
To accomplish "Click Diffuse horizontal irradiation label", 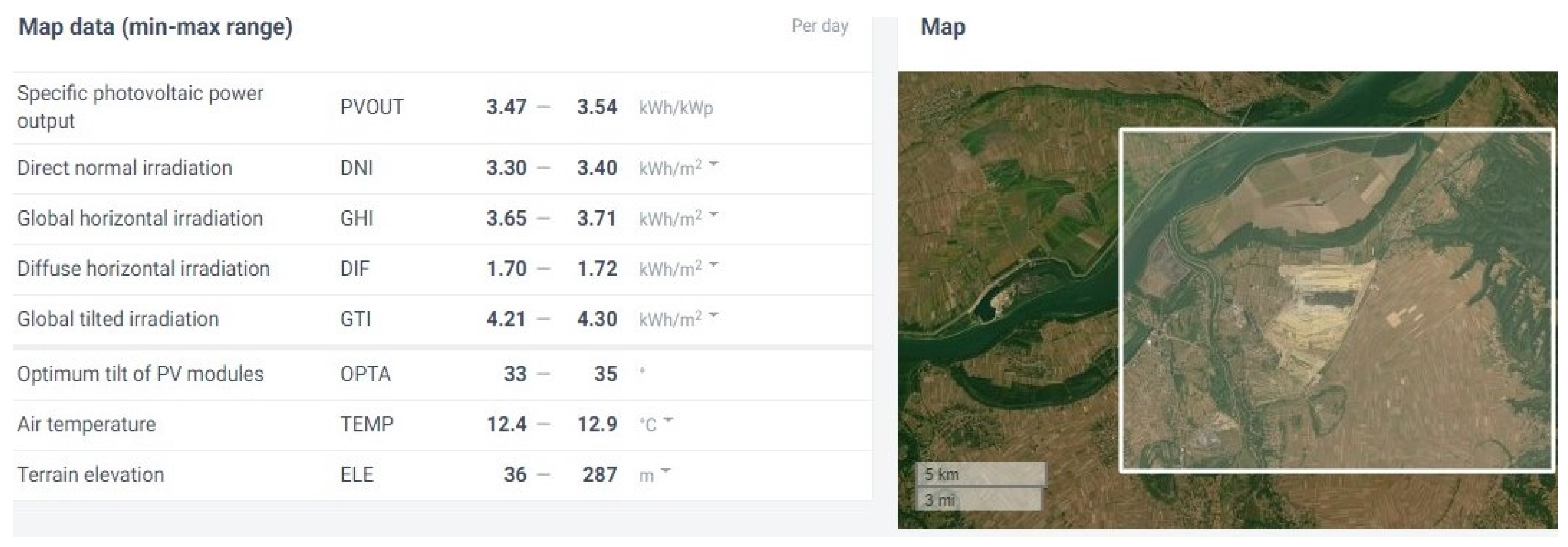I will [x=143, y=269].
